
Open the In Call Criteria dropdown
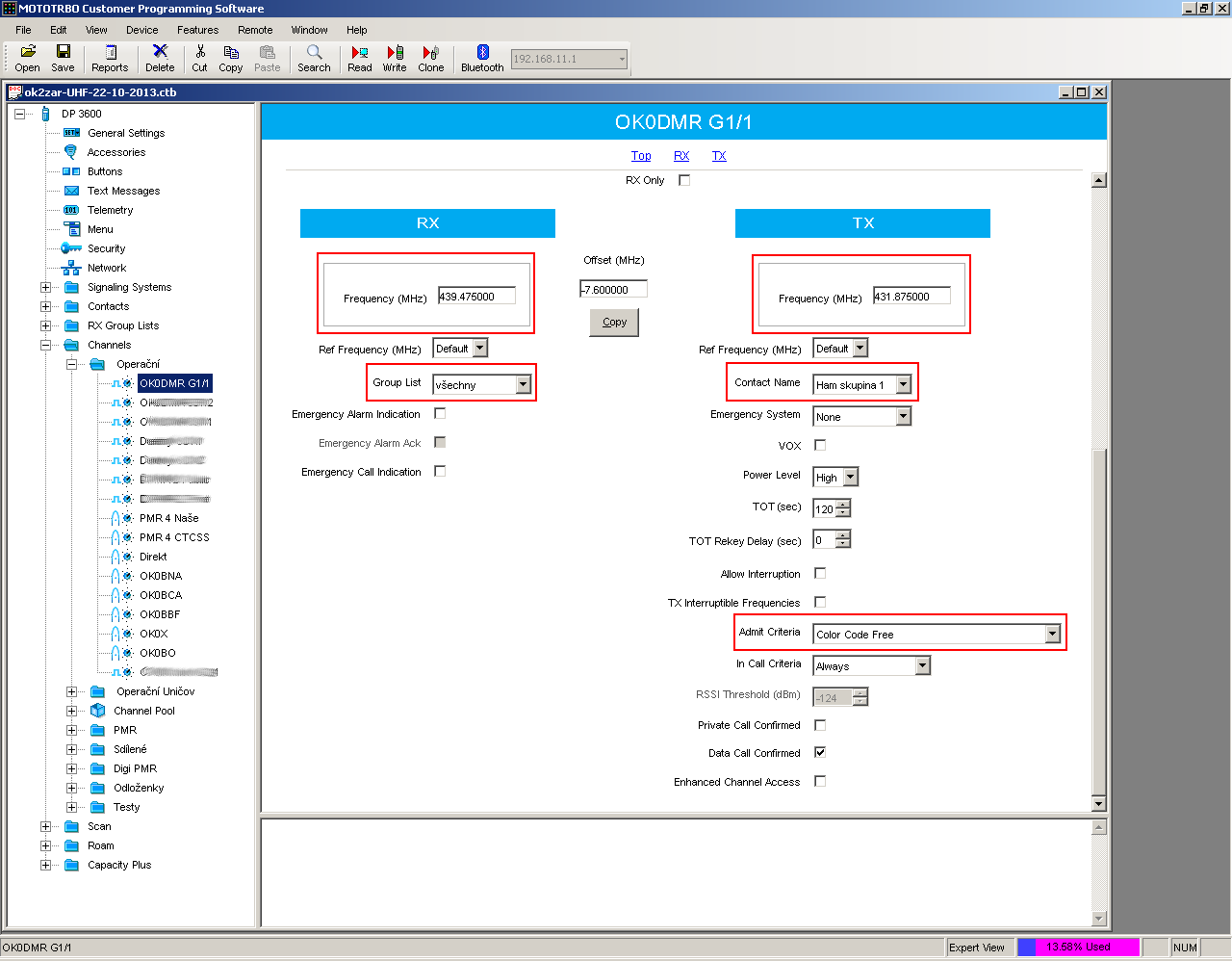[923, 665]
